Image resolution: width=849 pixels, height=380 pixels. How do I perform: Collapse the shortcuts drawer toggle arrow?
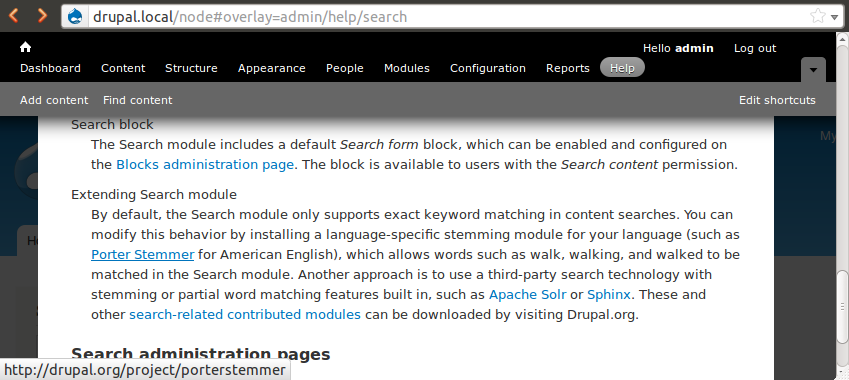[x=813, y=70]
